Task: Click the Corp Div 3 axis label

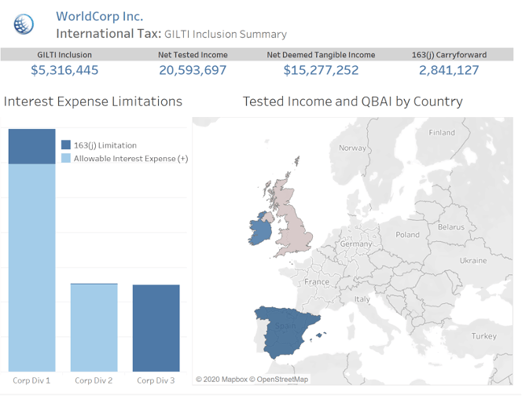Action: 156,380
